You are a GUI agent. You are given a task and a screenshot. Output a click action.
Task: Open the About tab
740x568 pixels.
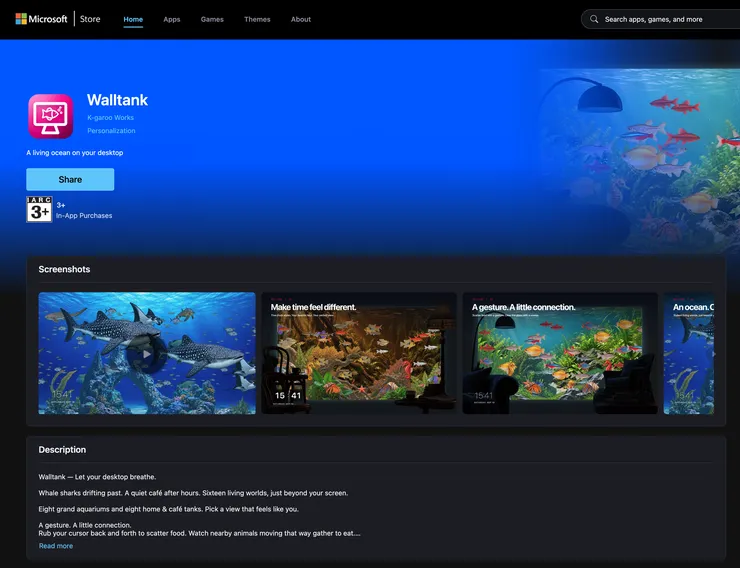[x=301, y=19]
